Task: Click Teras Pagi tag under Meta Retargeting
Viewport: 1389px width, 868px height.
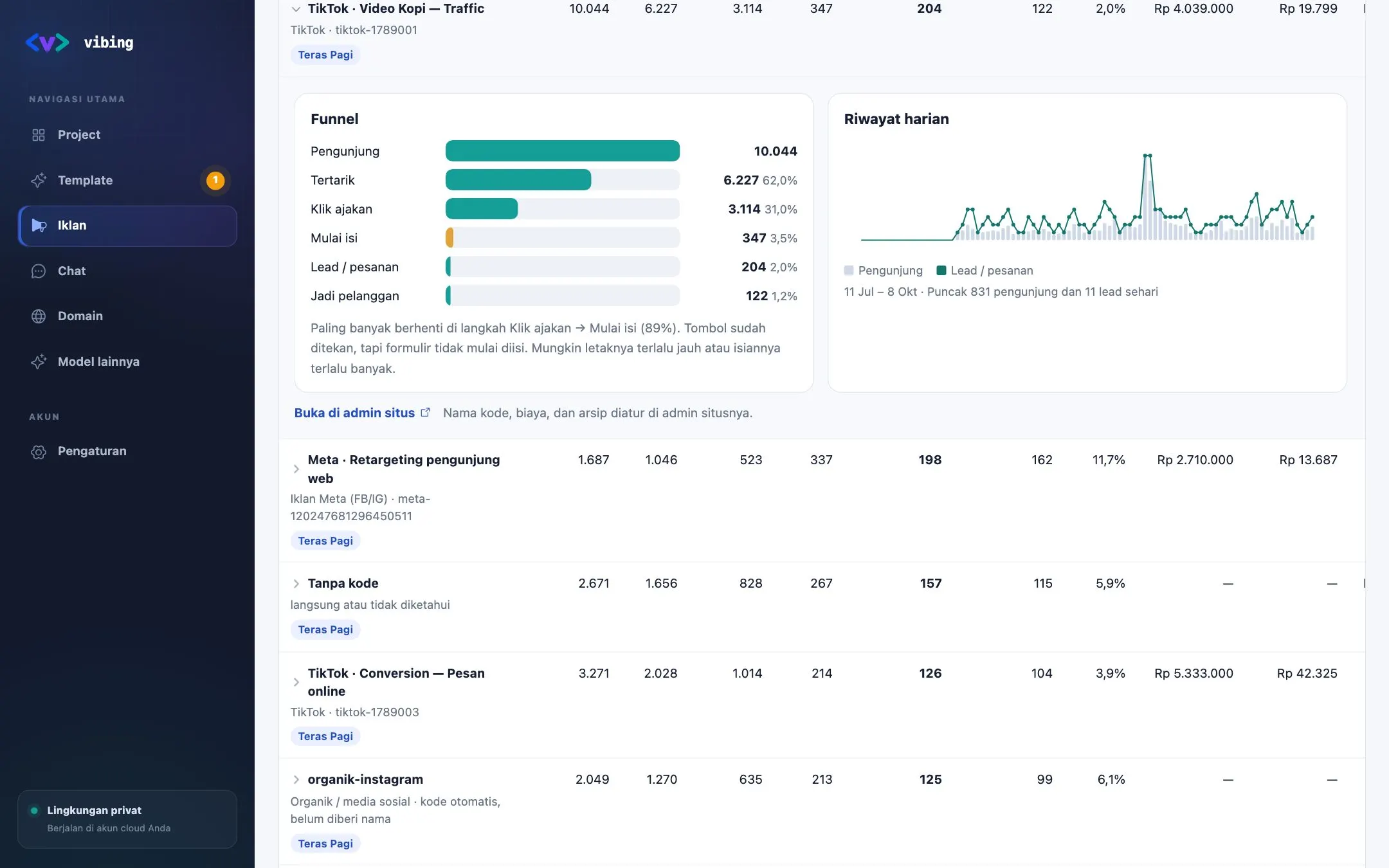Action: pos(325,541)
